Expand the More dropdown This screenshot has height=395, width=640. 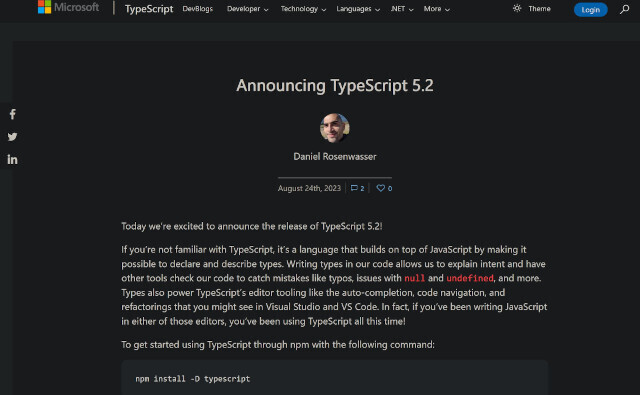click(x=437, y=9)
